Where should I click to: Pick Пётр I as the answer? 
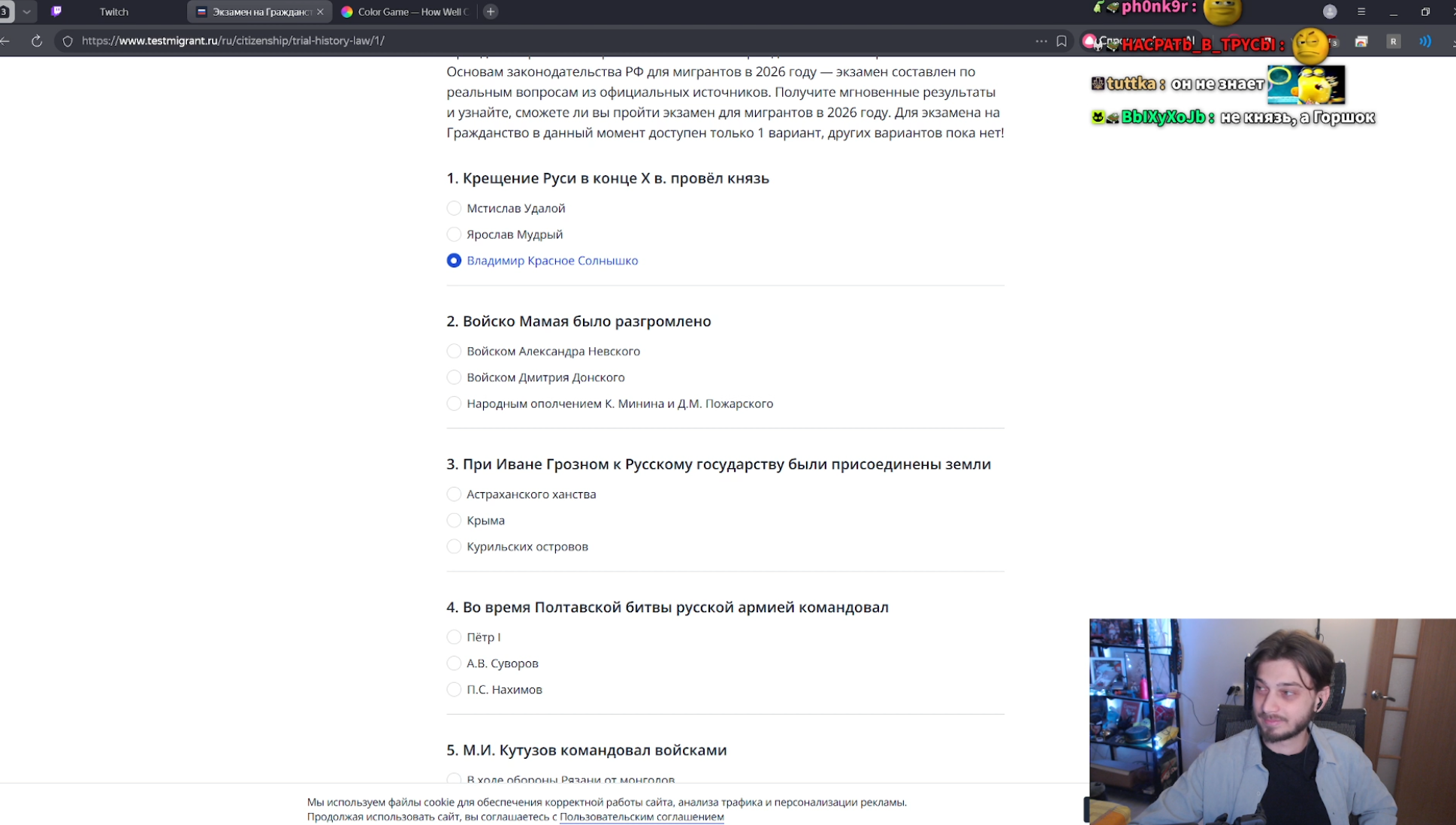tap(454, 637)
